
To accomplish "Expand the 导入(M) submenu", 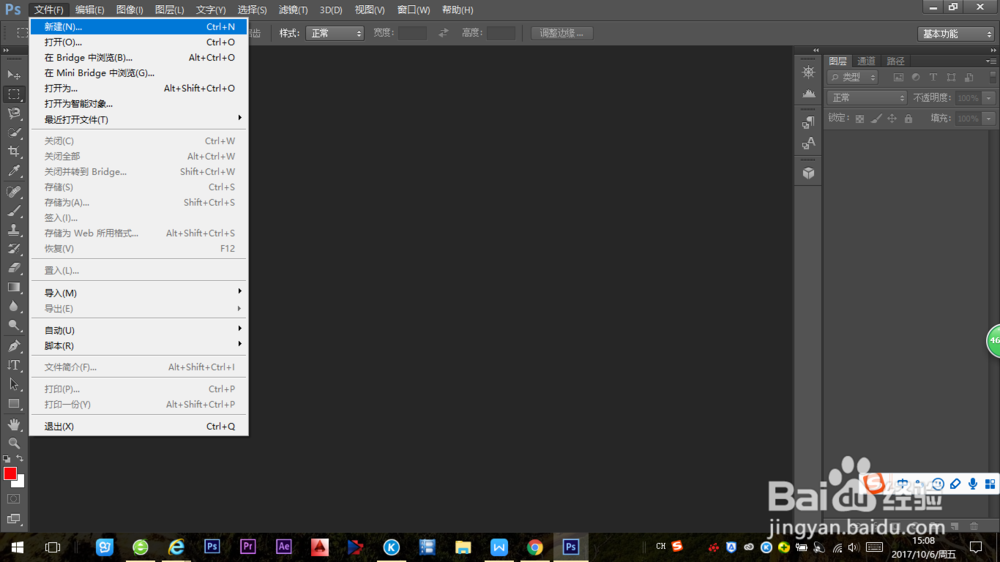I will 138,293.
